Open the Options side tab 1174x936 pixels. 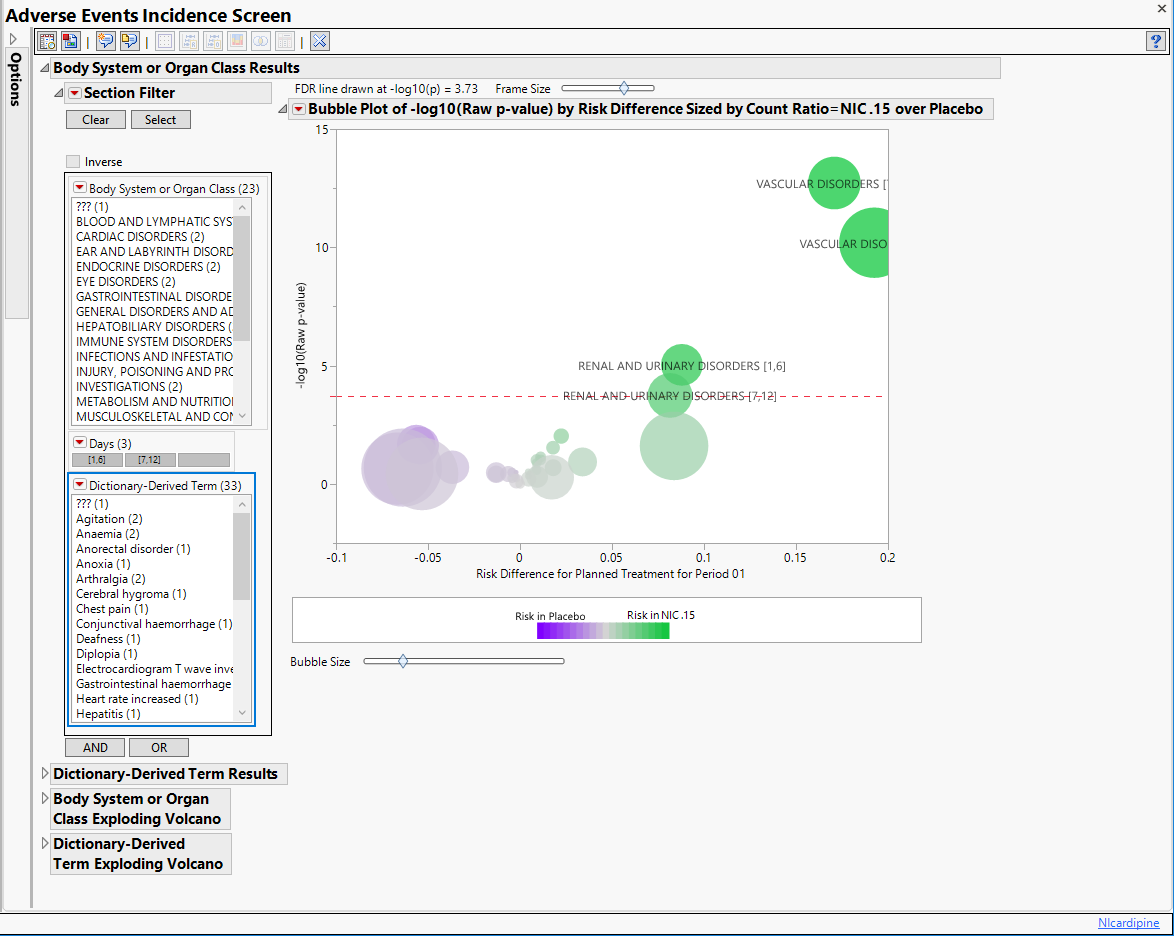16,80
